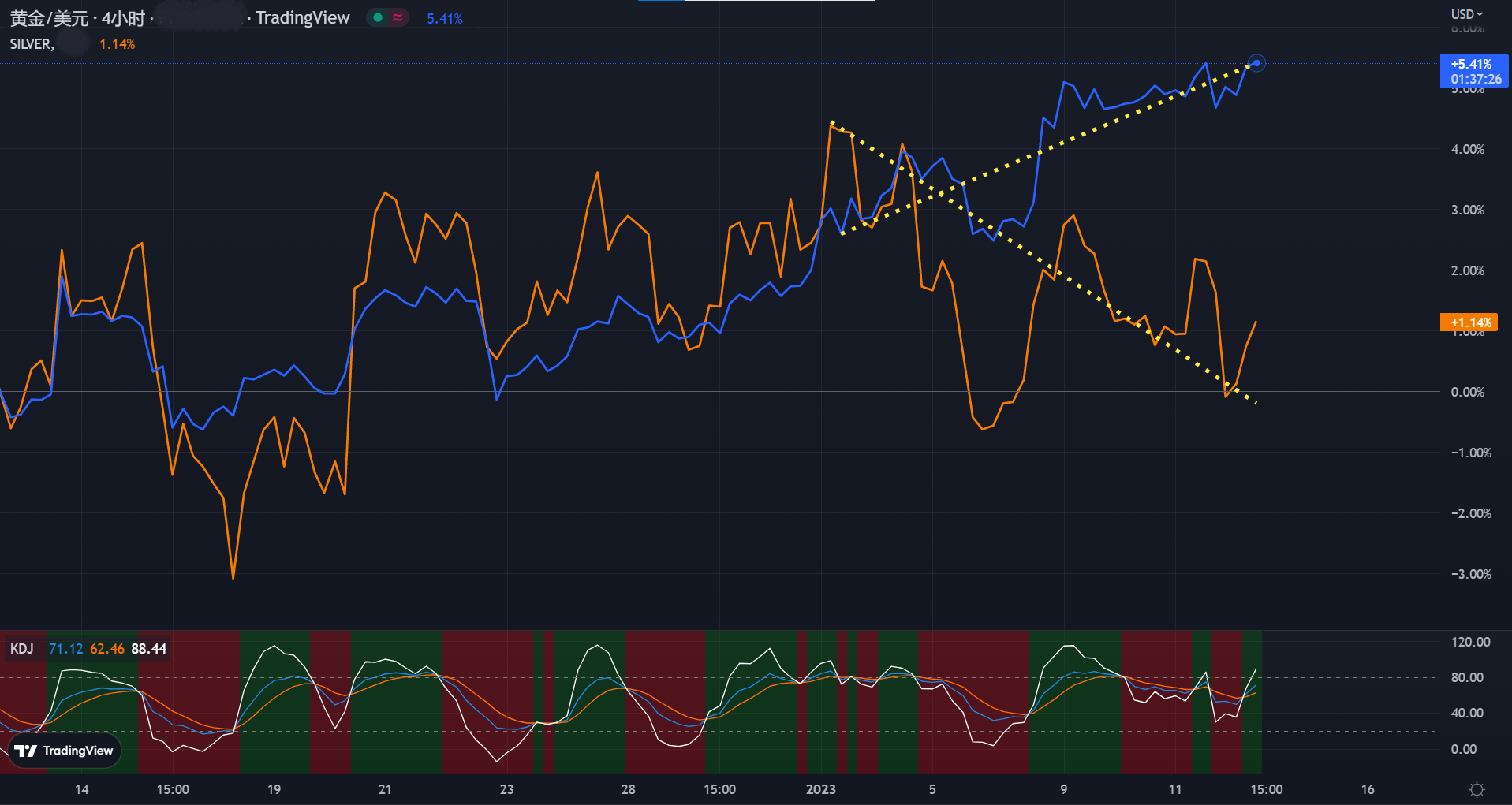Click the 16 date label on time axis
Image resolution: width=1512 pixels, height=805 pixels.
tap(1368, 789)
